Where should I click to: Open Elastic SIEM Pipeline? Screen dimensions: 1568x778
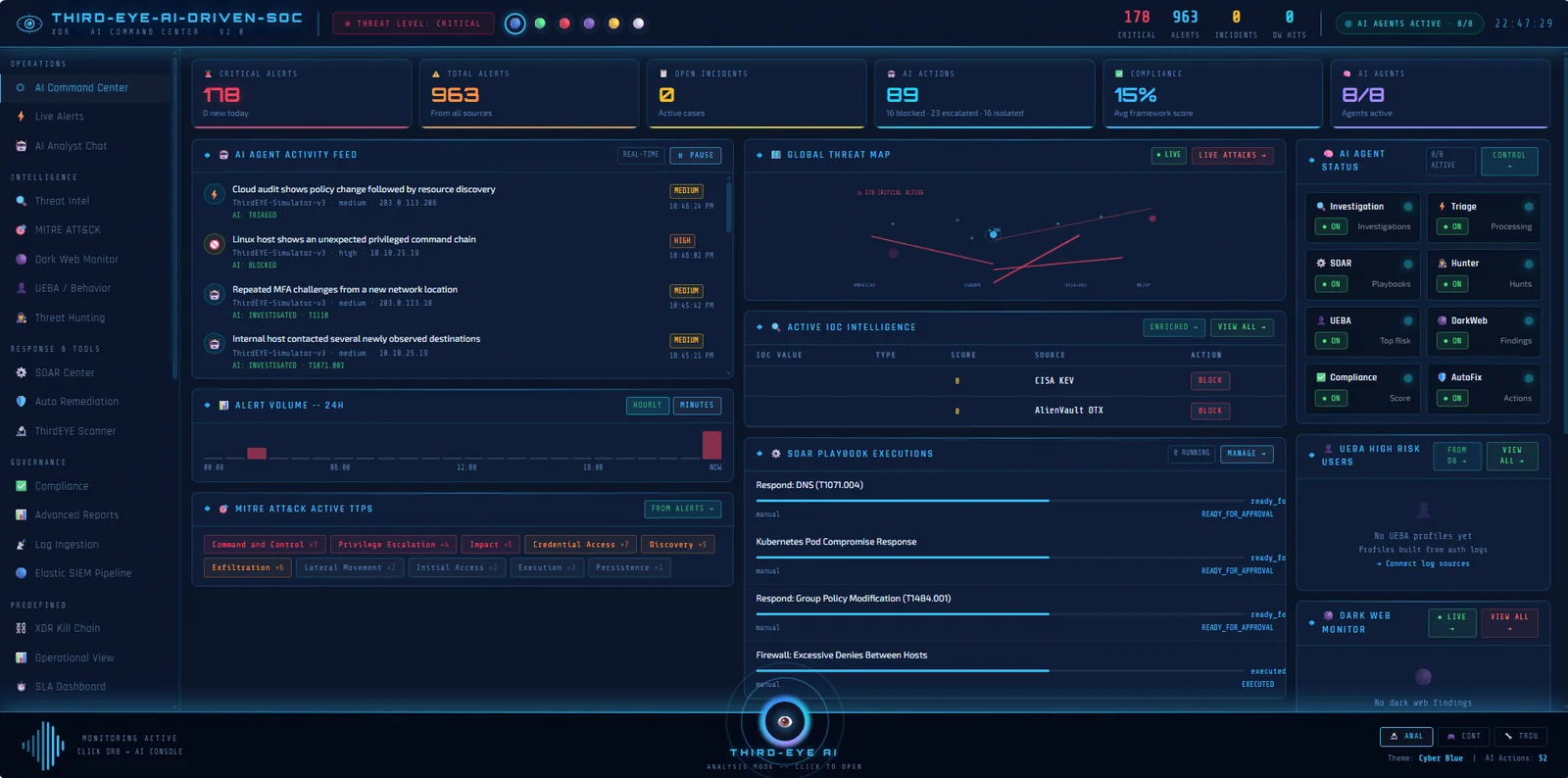point(82,573)
